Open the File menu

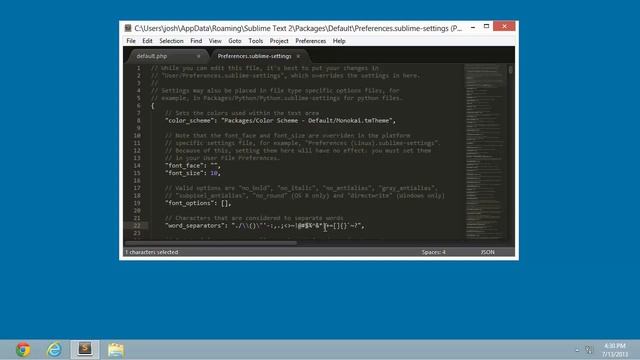coord(131,41)
